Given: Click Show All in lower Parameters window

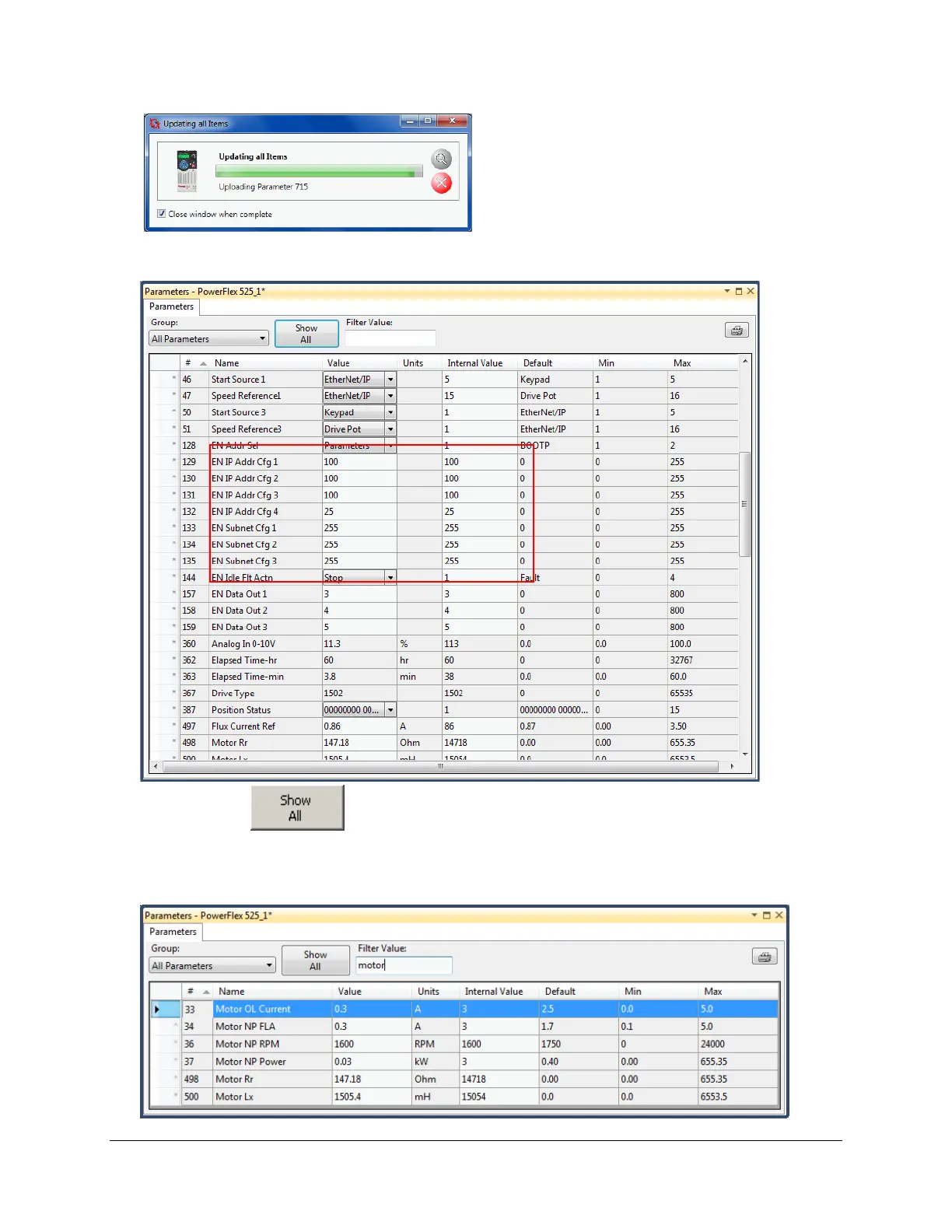Looking at the screenshot, I should (x=315, y=961).
